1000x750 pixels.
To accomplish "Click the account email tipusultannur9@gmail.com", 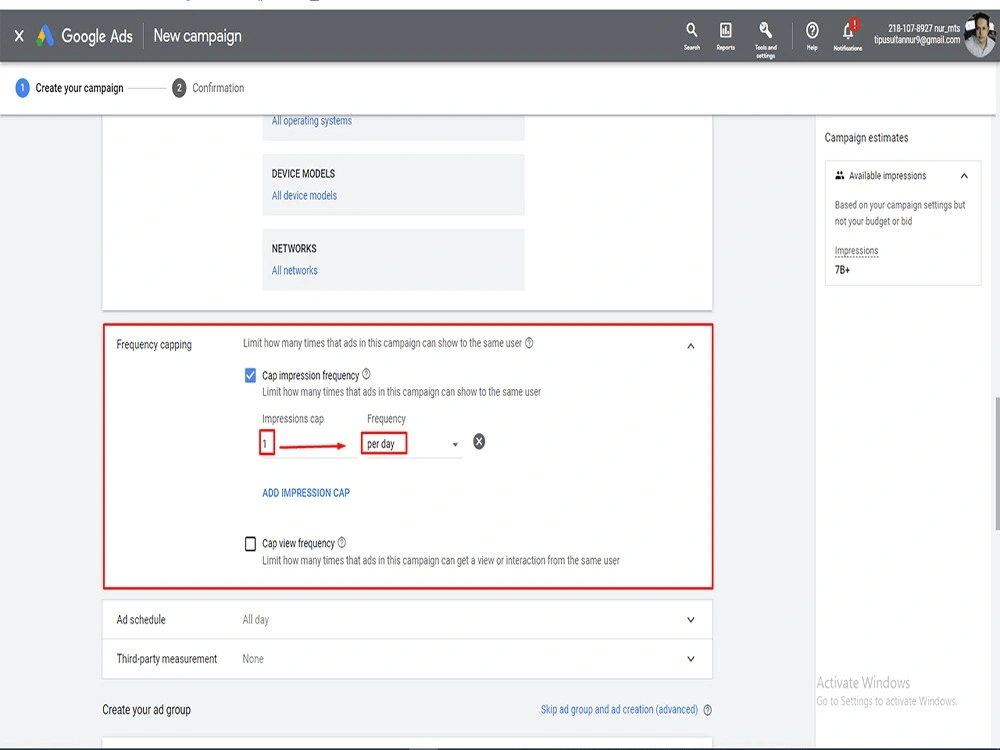I will [916, 40].
